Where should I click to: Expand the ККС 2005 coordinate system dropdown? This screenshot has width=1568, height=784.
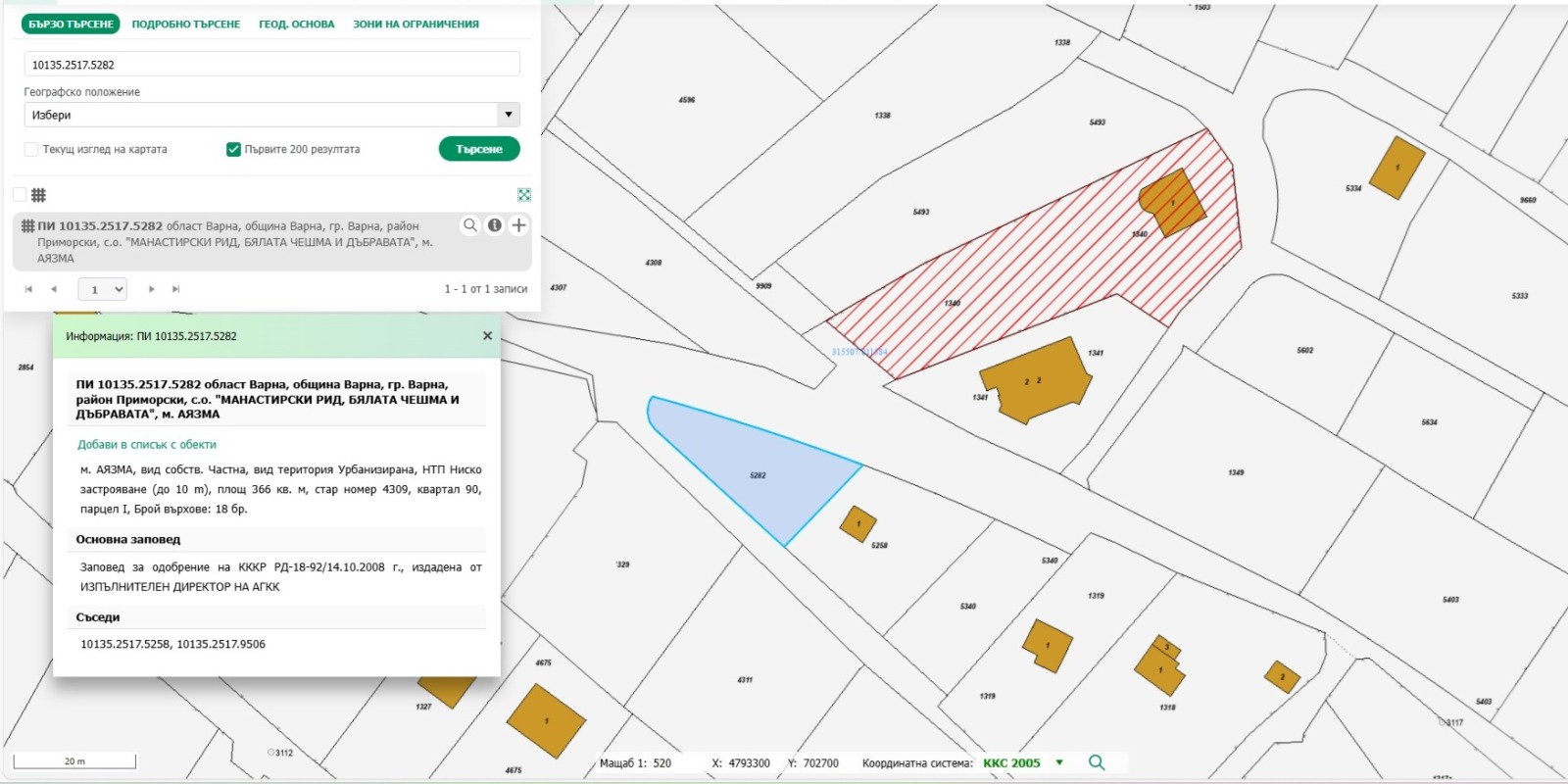(1059, 762)
